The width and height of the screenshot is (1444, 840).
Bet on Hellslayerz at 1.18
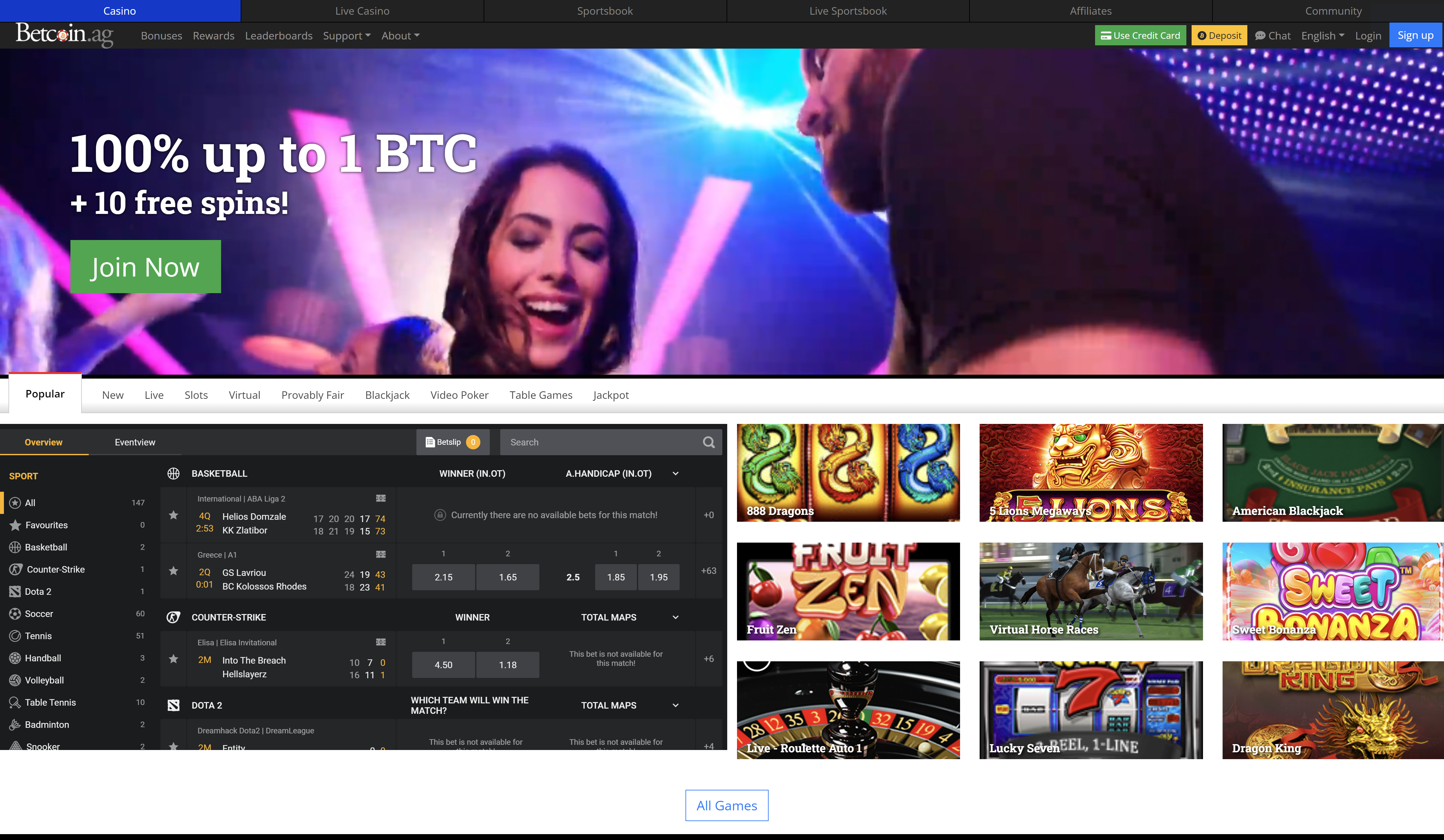click(x=508, y=665)
